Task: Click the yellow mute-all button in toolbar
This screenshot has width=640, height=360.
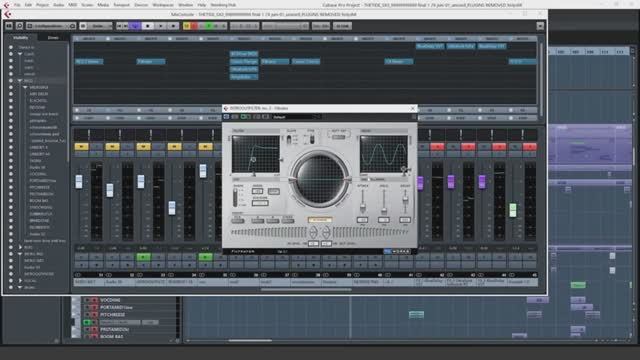Action: pyautogui.click(x=187, y=26)
